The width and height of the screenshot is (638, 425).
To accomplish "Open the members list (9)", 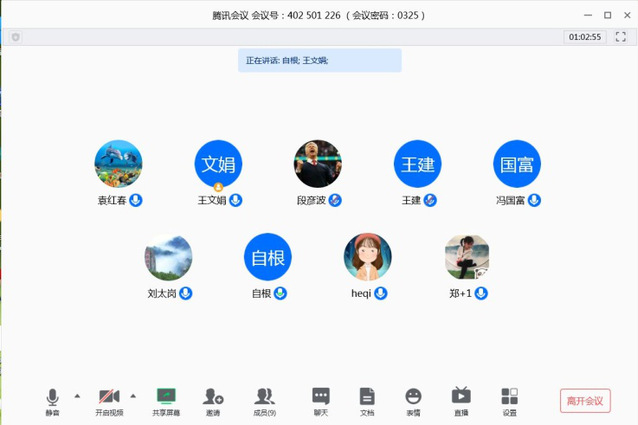I will 264,398.
